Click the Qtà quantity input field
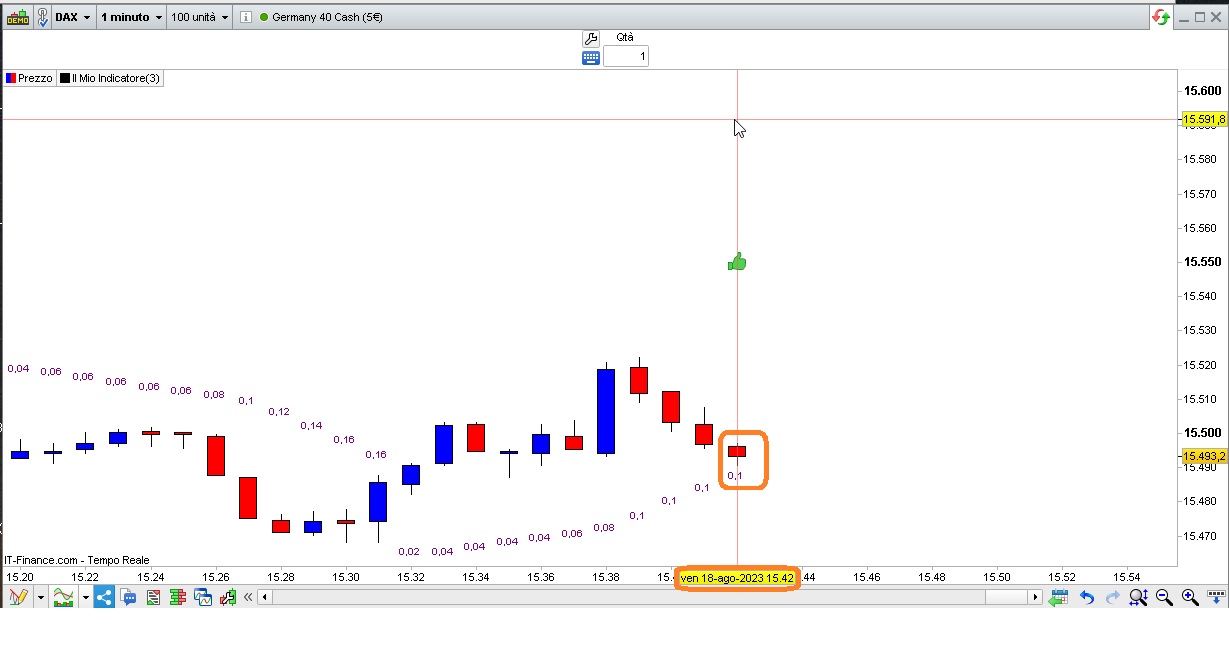The width and height of the screenshot is (1229, 648). coord(626,57)
